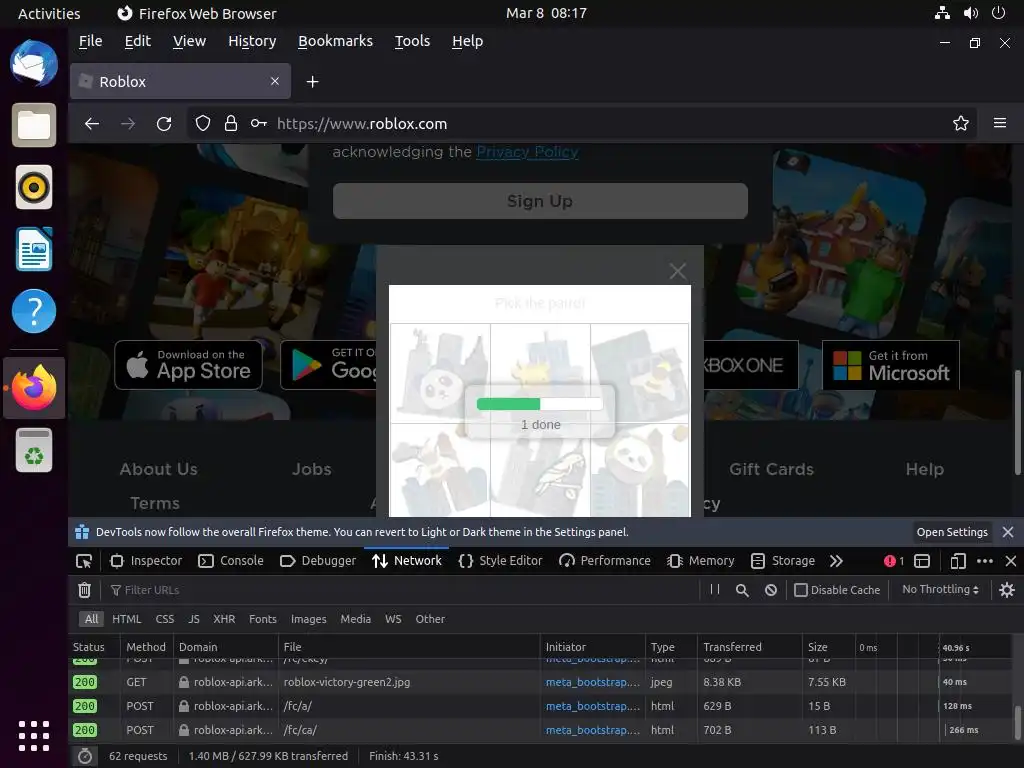
Task: Click Get it from Microsoft badge
Action: 891,365
